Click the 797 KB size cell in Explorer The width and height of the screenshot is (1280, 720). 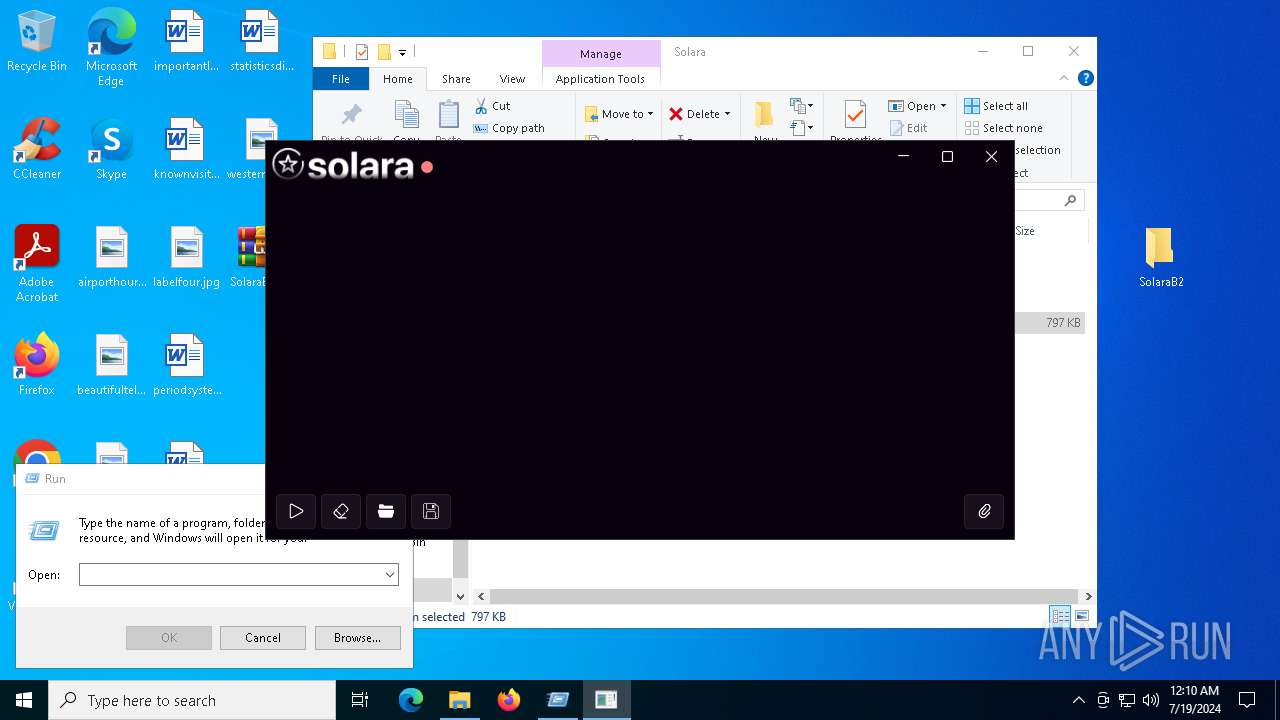[x=1063, y=323]
